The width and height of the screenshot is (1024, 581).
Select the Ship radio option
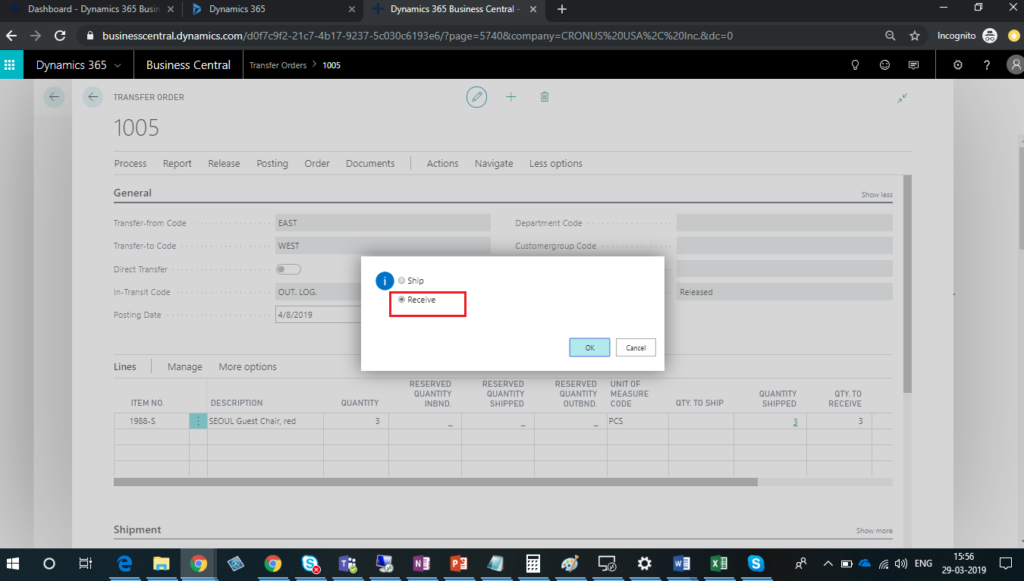(402, 281)
